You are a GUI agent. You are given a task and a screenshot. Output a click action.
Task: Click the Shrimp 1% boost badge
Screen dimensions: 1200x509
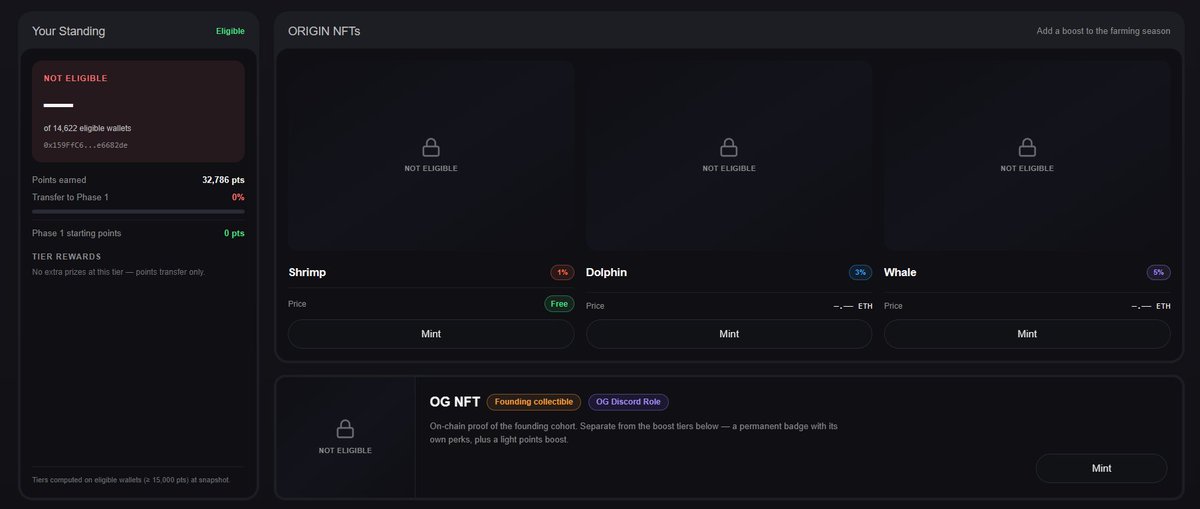pos(562,272)
